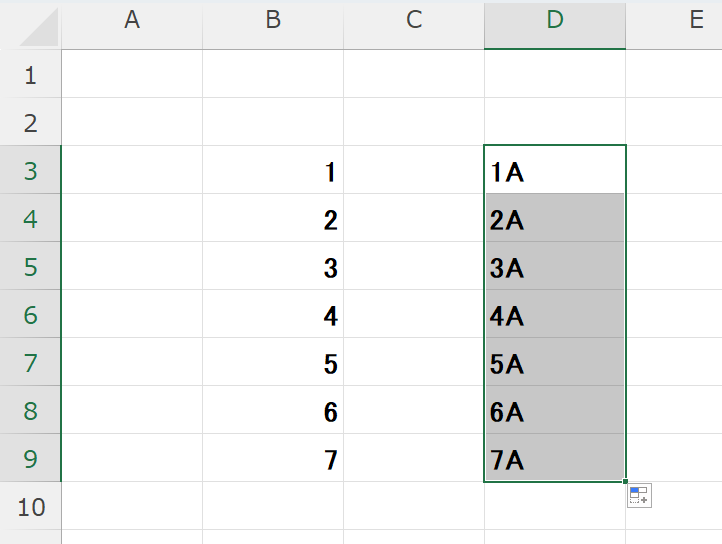
Task: Select row 10 header
Action: (30, 507)
